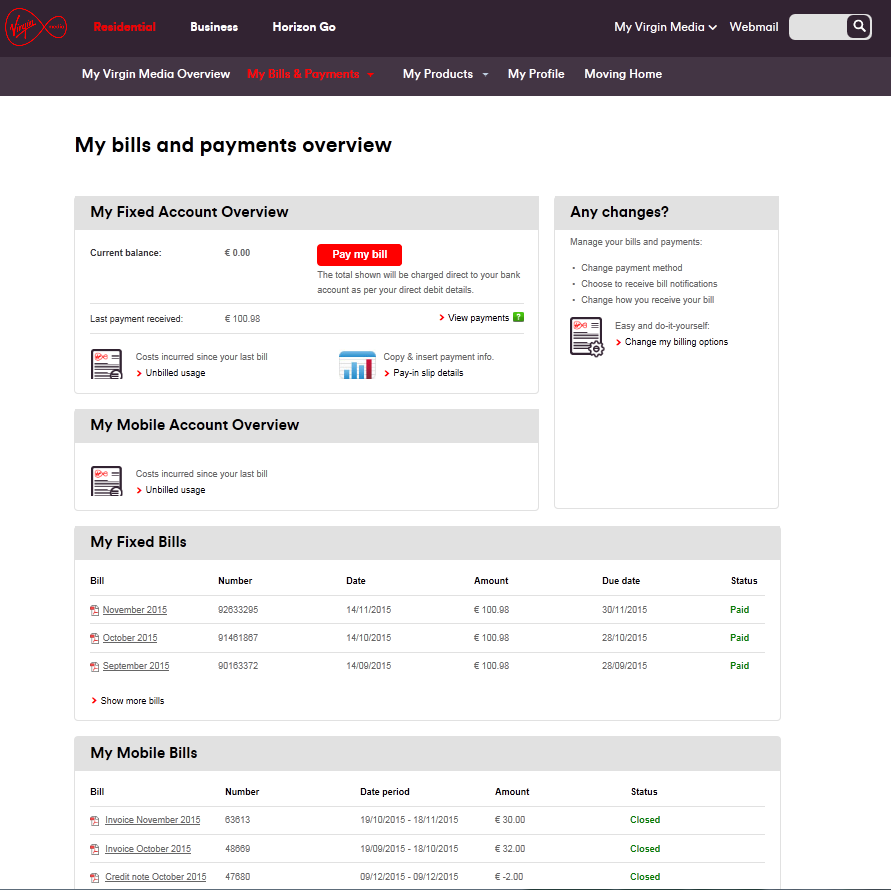The height and width of the screenshot is (890, 891).
Task: Expand the My Products dropdown arrow
Action: click(485, 74)
